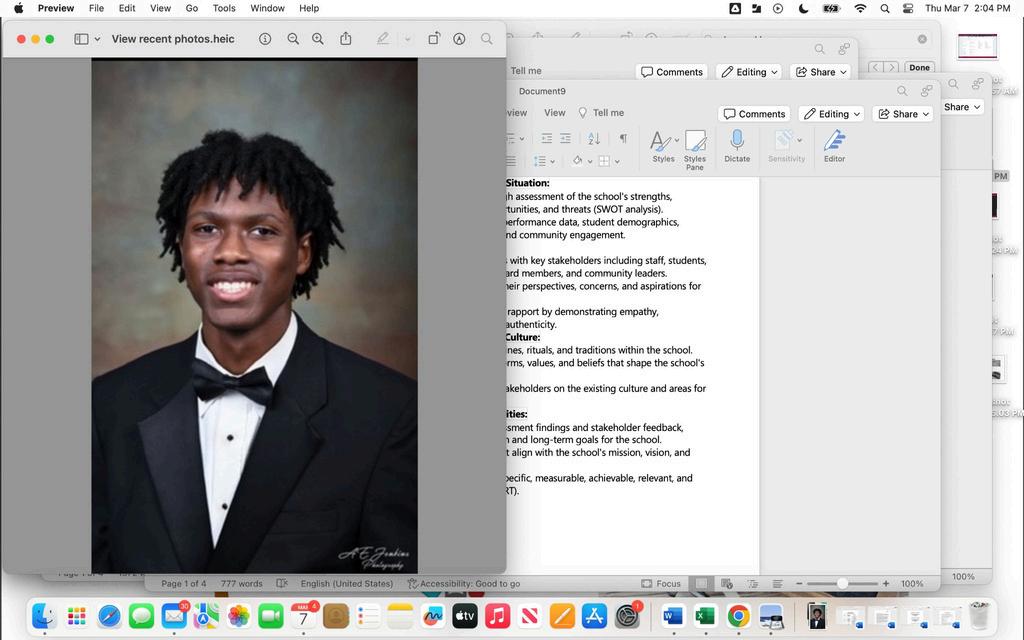
Task: Show the Preview inspector info icon
Action: [x=264, y=39]
